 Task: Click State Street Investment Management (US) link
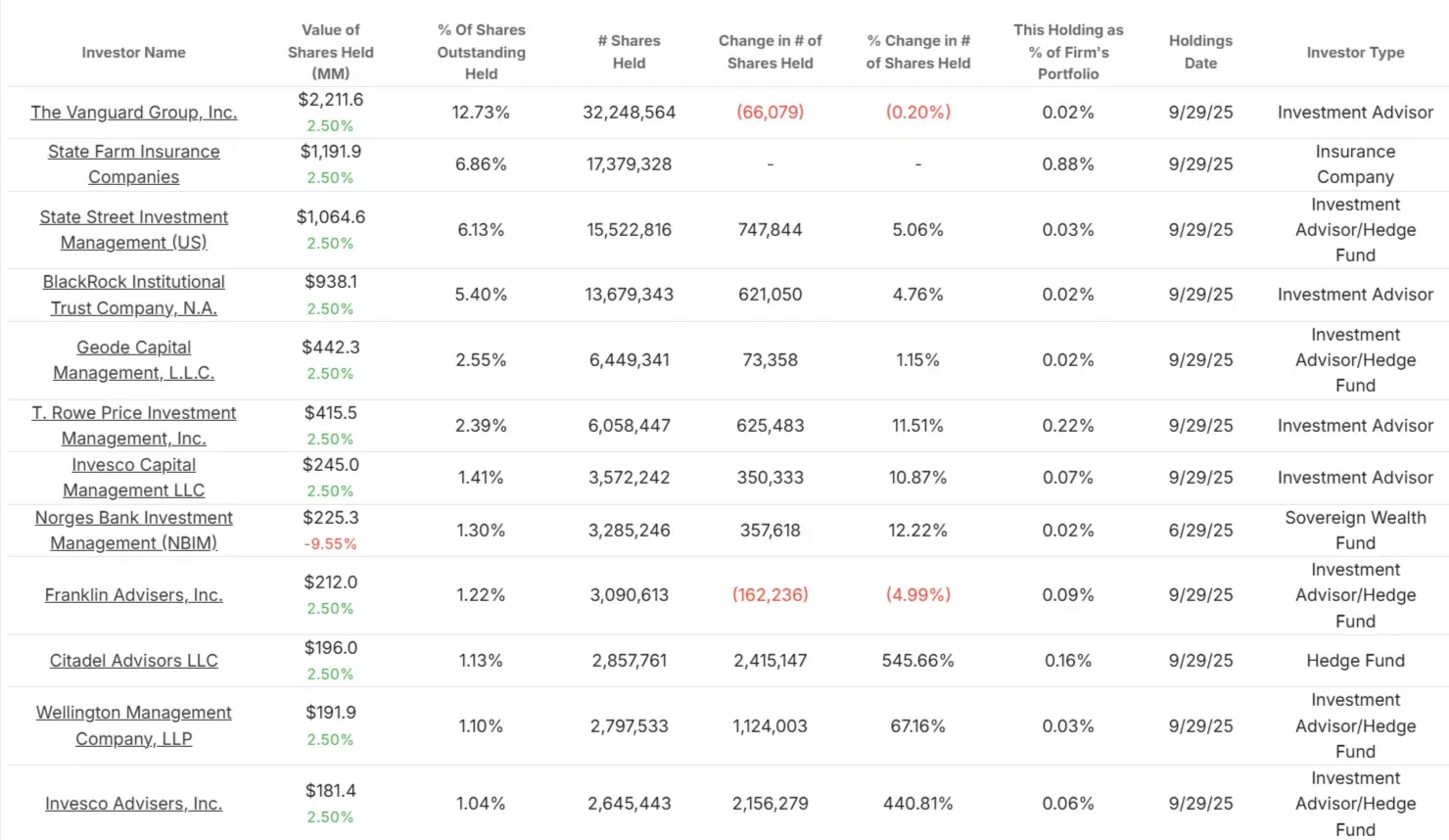(x=134, y=230)
